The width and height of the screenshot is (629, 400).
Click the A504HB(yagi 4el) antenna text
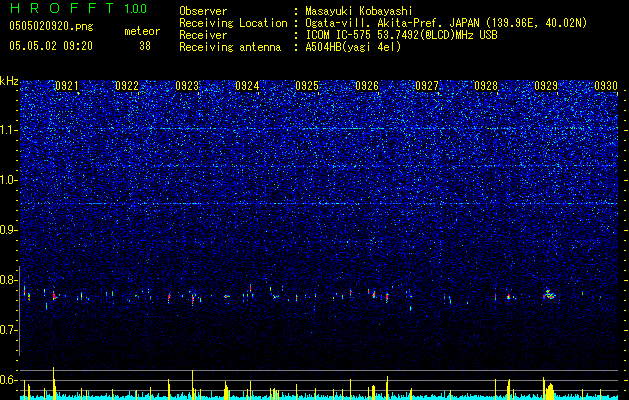coord(353,47)
